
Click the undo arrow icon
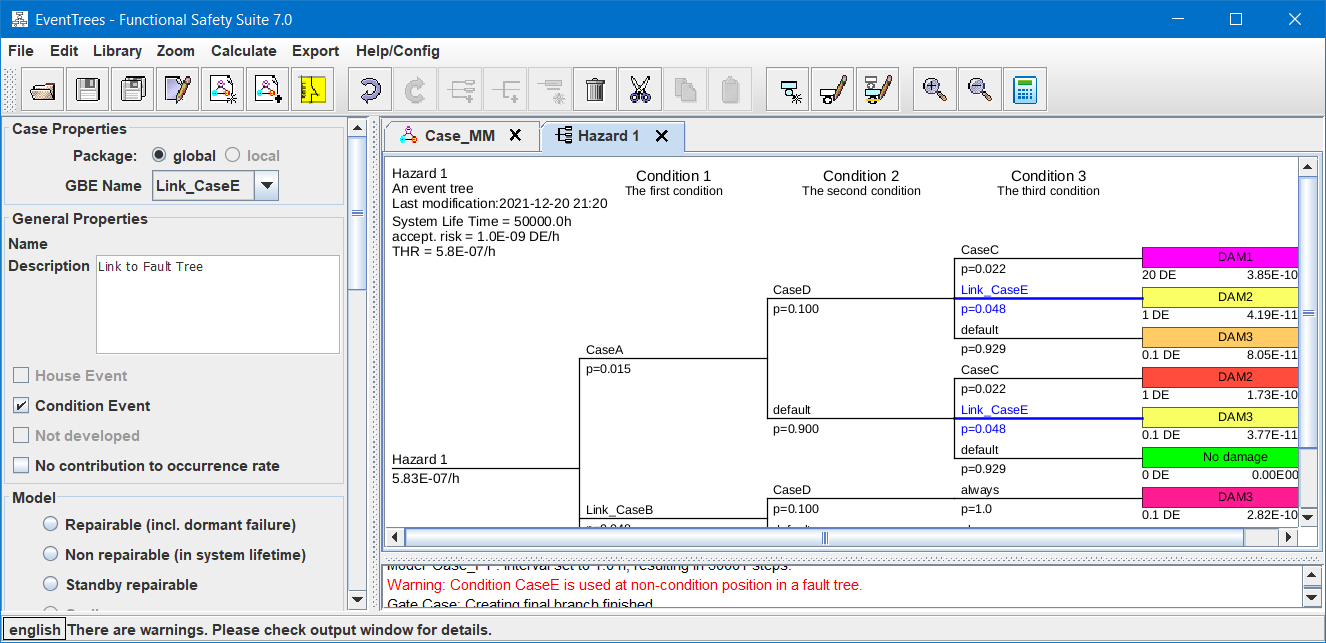coord(370,90)
